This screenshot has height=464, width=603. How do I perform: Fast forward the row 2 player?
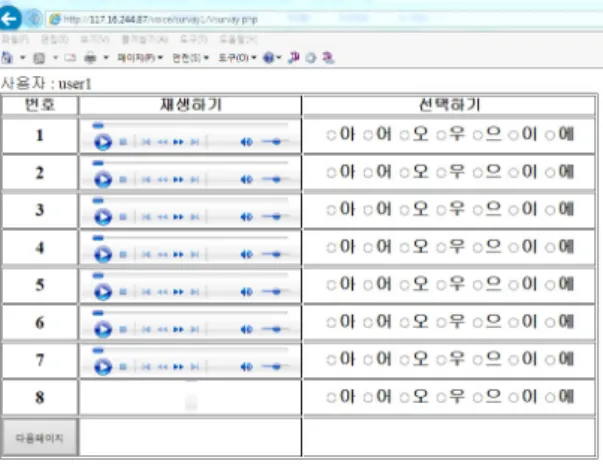pyautogui.click(x=178, y=180)
